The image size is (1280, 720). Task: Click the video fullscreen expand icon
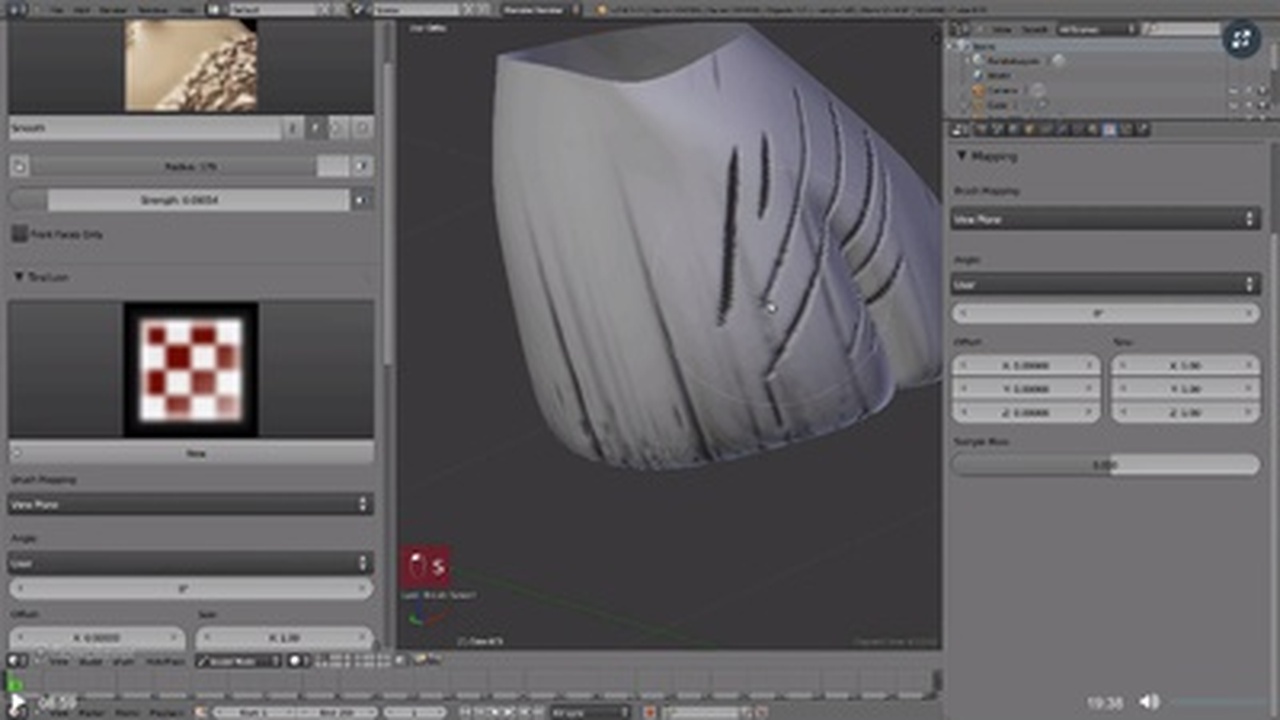coord(1241,39)
